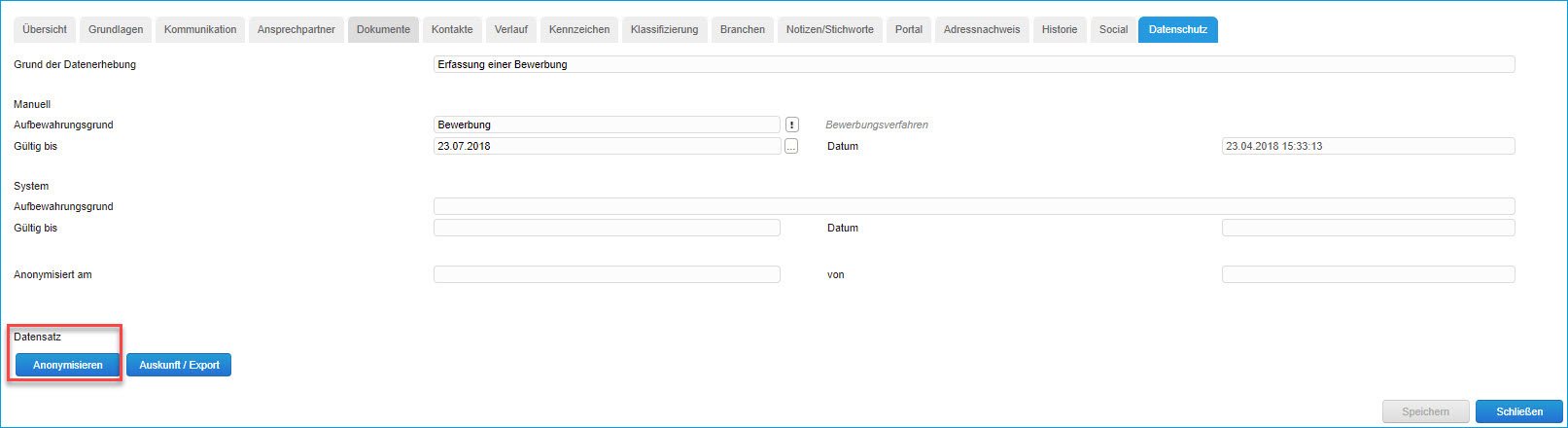Open date picker next to 23.07.2018
Screen dimensions: 1568x428
pos(791,146)
